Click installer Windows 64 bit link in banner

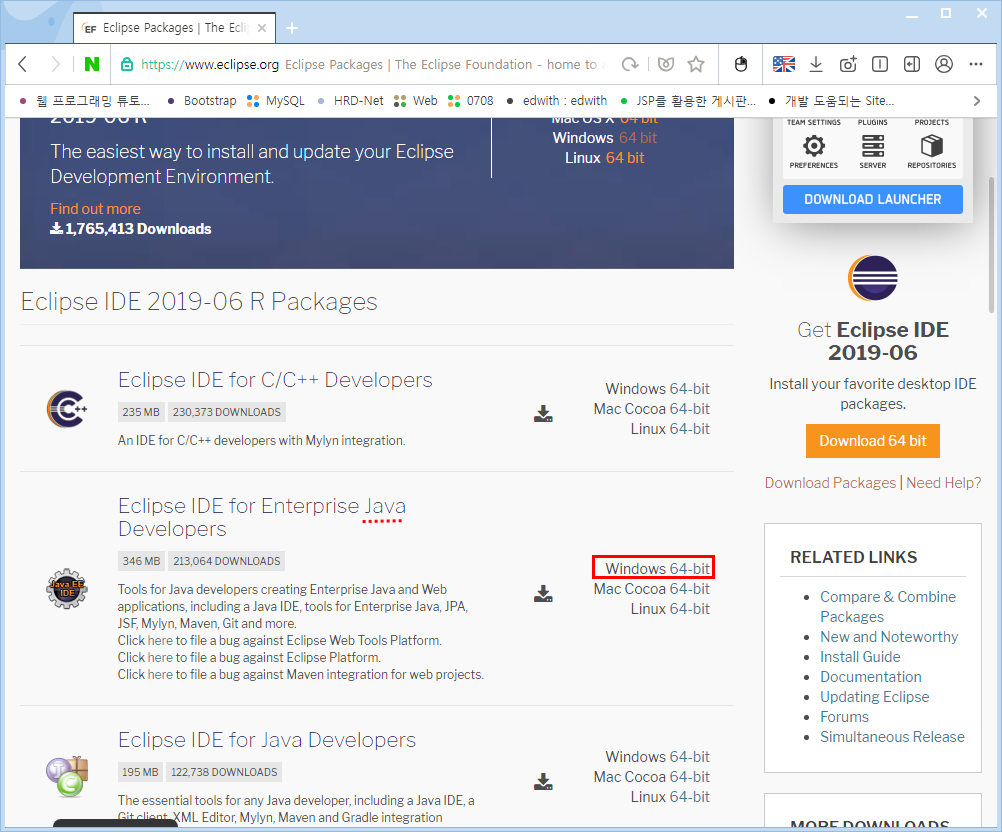[638, 138]
